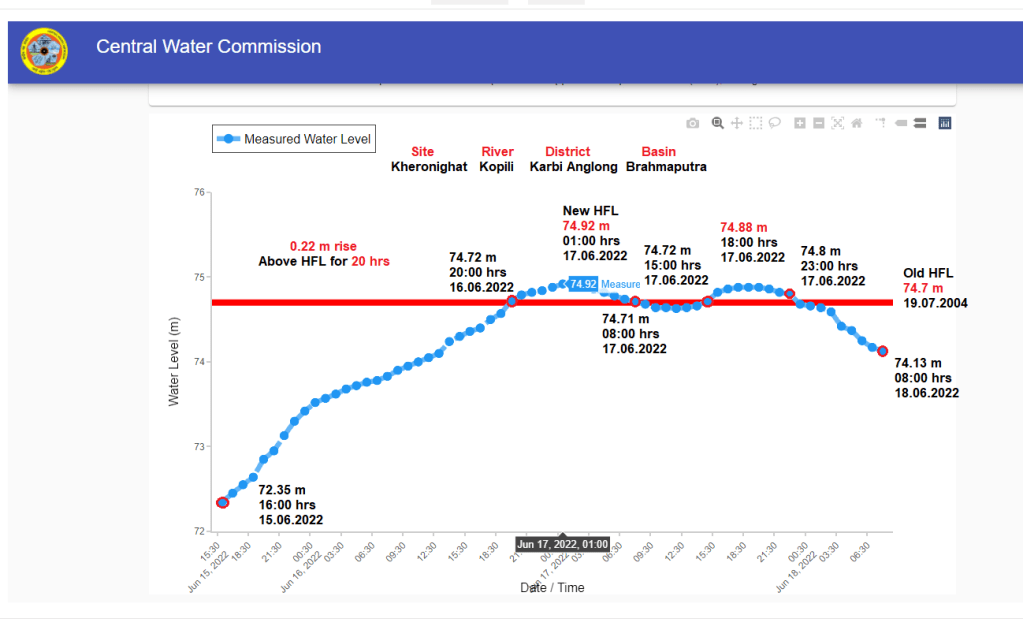Click the red Old HFL line

click(400, 302)
